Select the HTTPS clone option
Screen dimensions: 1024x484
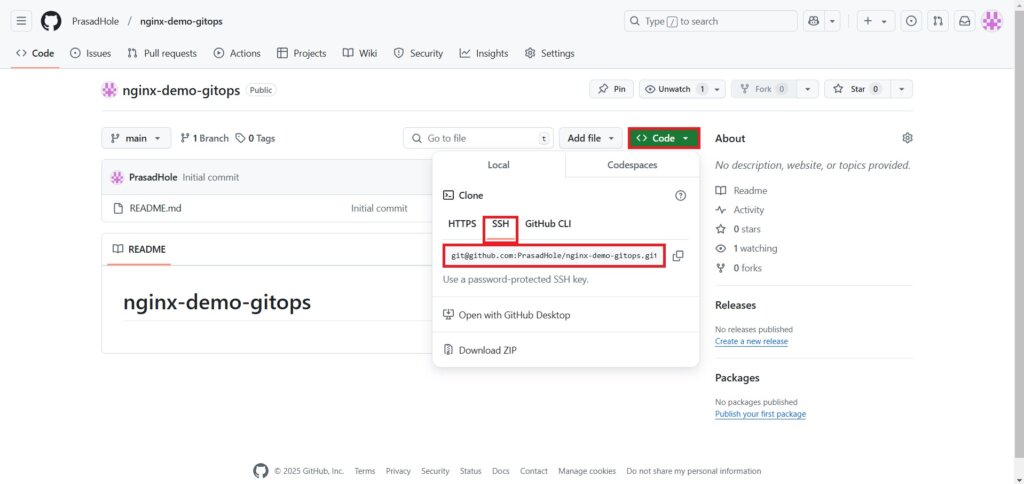(x=462, y=224)
